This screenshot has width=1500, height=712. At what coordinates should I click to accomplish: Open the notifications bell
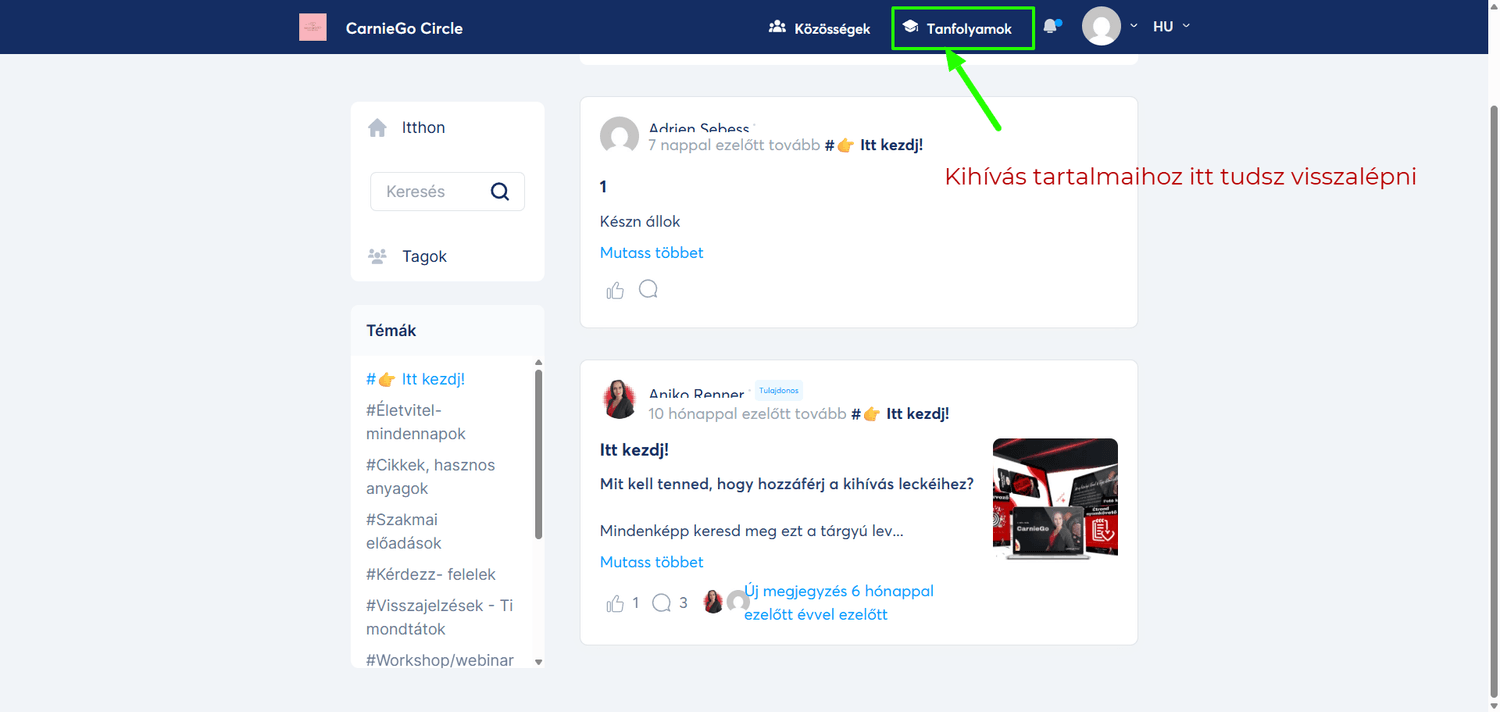[x=1050, y=27]
